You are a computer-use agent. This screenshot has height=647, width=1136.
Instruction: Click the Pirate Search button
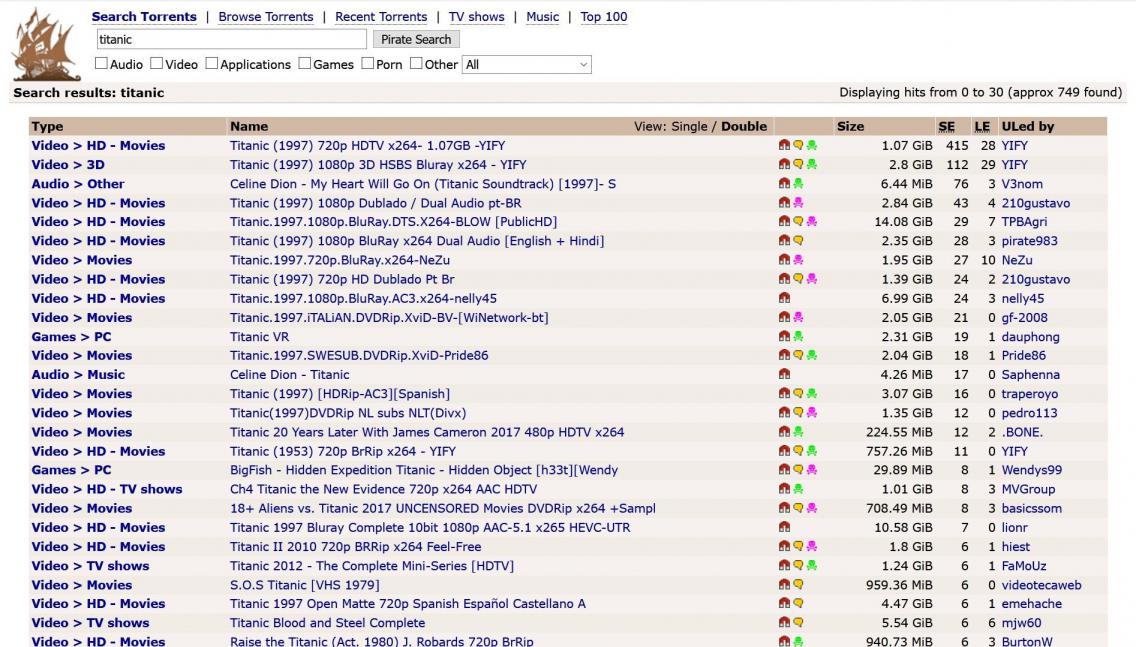(417, 39)
